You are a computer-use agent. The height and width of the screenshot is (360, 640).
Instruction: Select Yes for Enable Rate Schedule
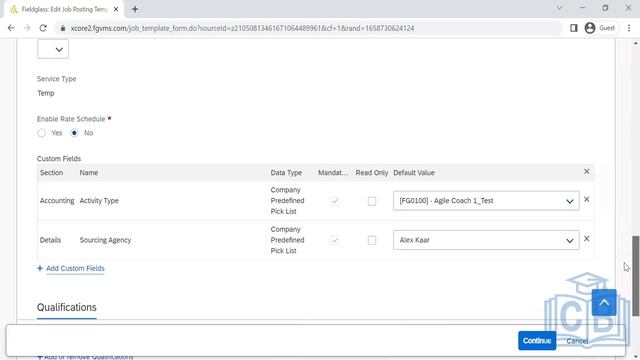pos(42,133)
